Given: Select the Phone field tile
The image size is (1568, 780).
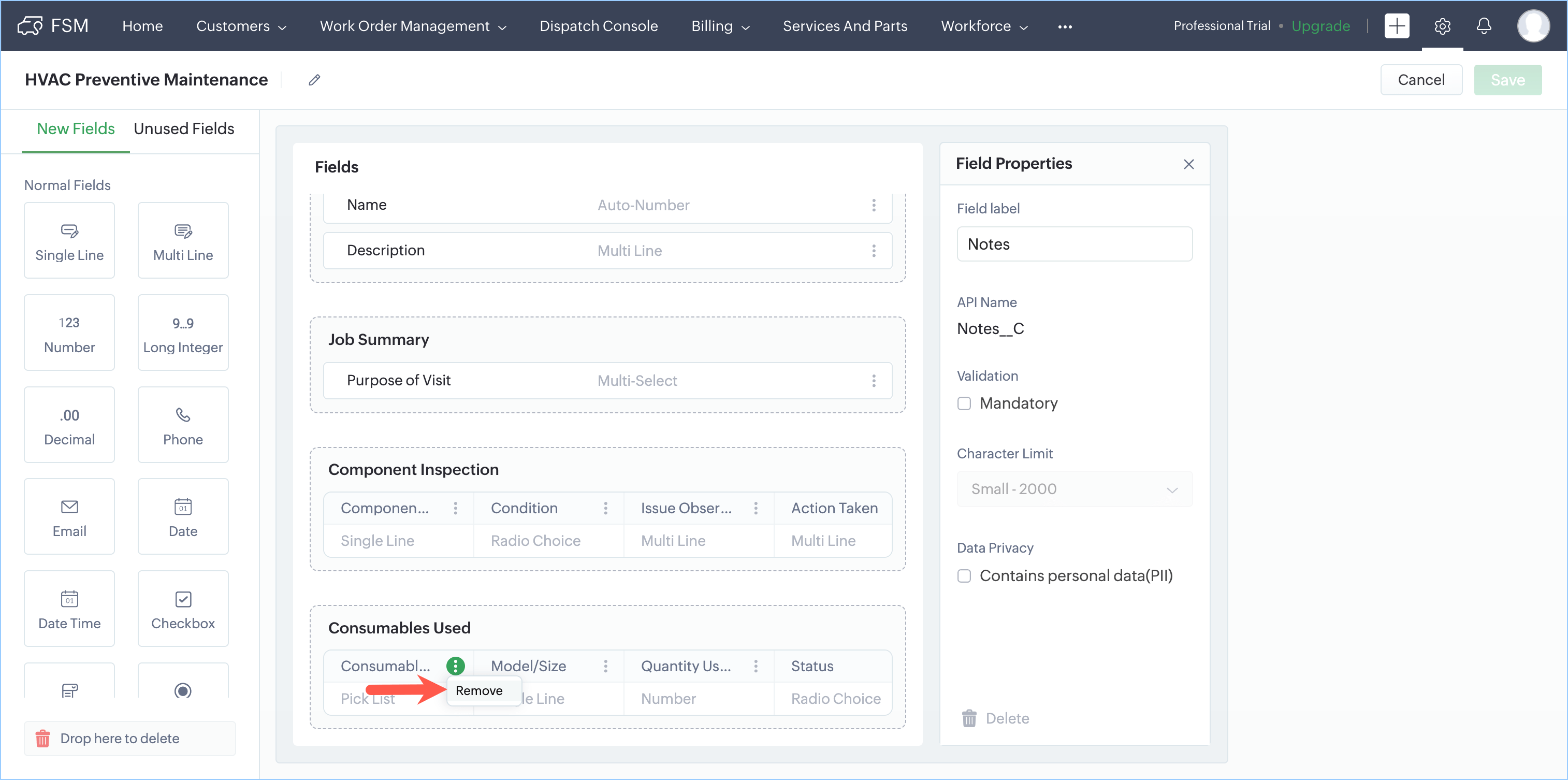Looking at the screenshot, I should coord(183,425).
